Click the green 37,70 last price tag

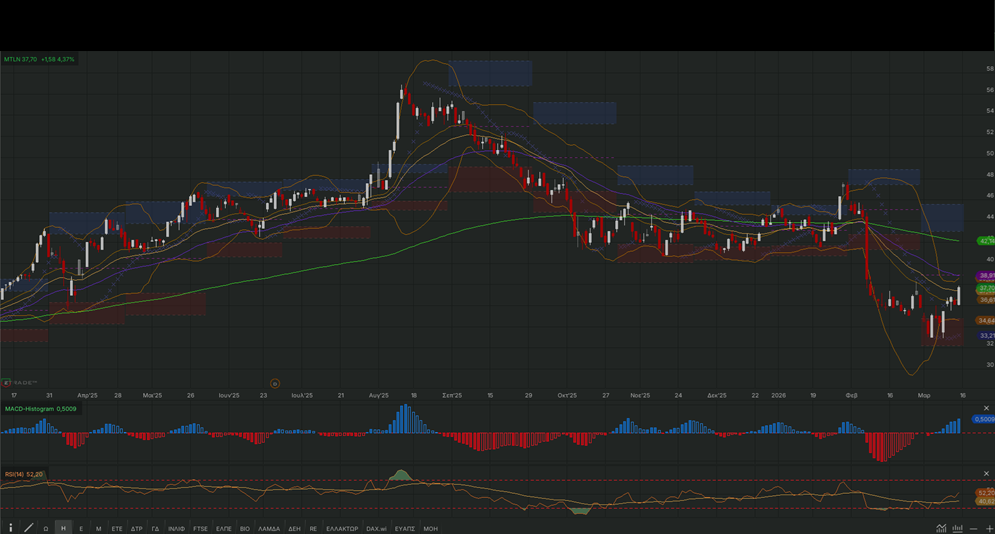pyautogui.click(x=986, y=288)
